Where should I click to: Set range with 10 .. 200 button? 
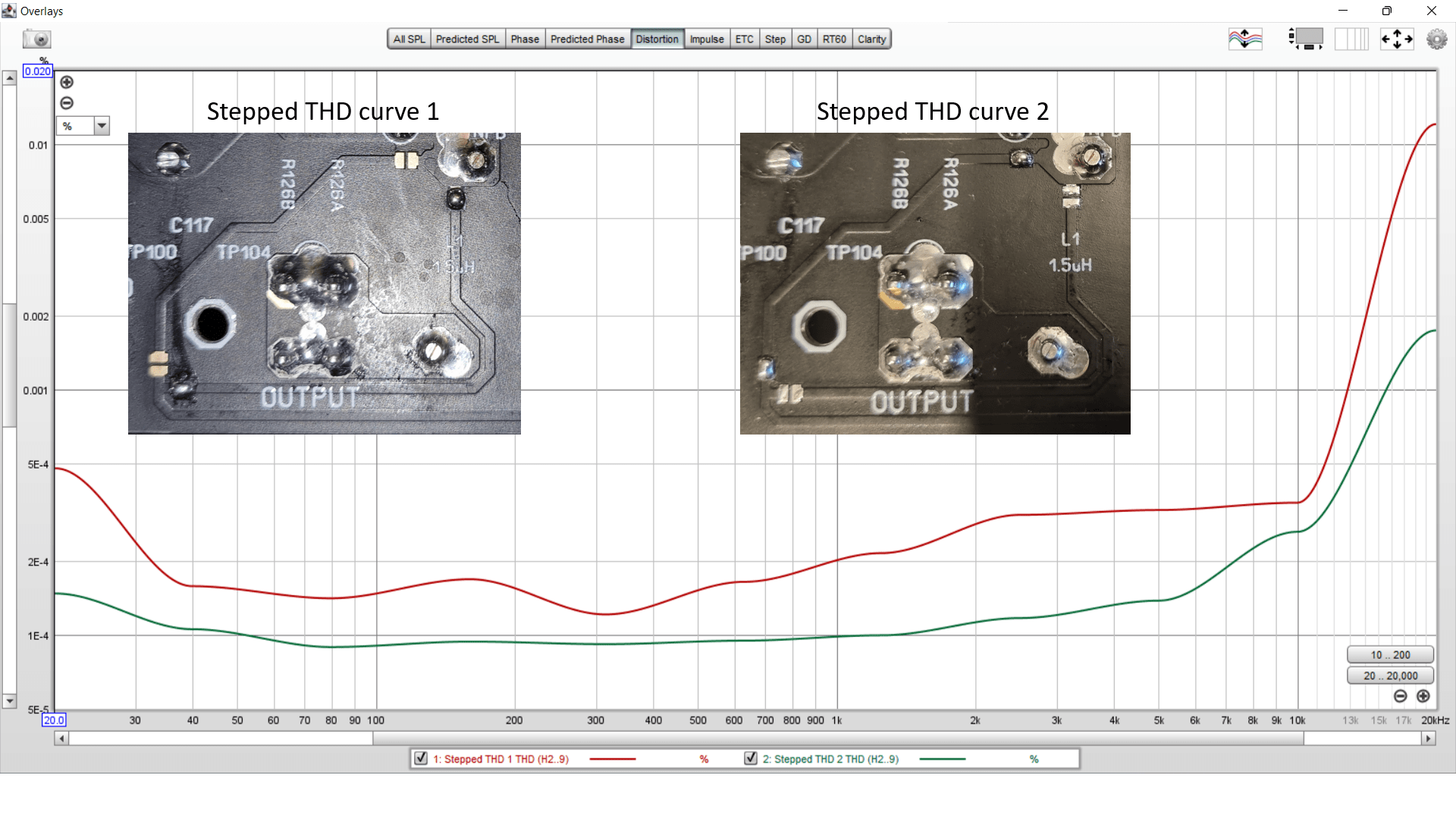click(x=1390, y=654)
